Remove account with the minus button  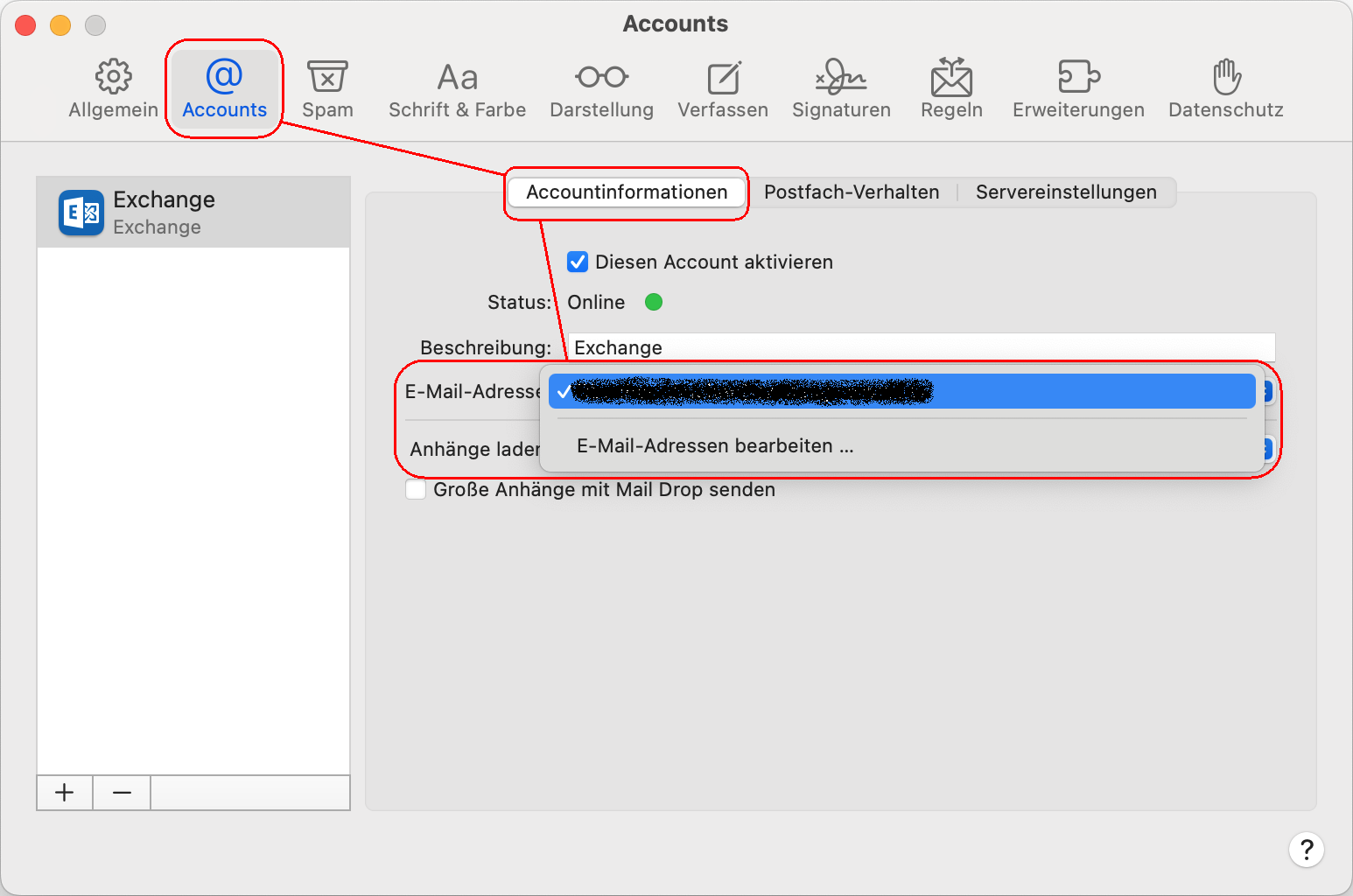(122, 793)
